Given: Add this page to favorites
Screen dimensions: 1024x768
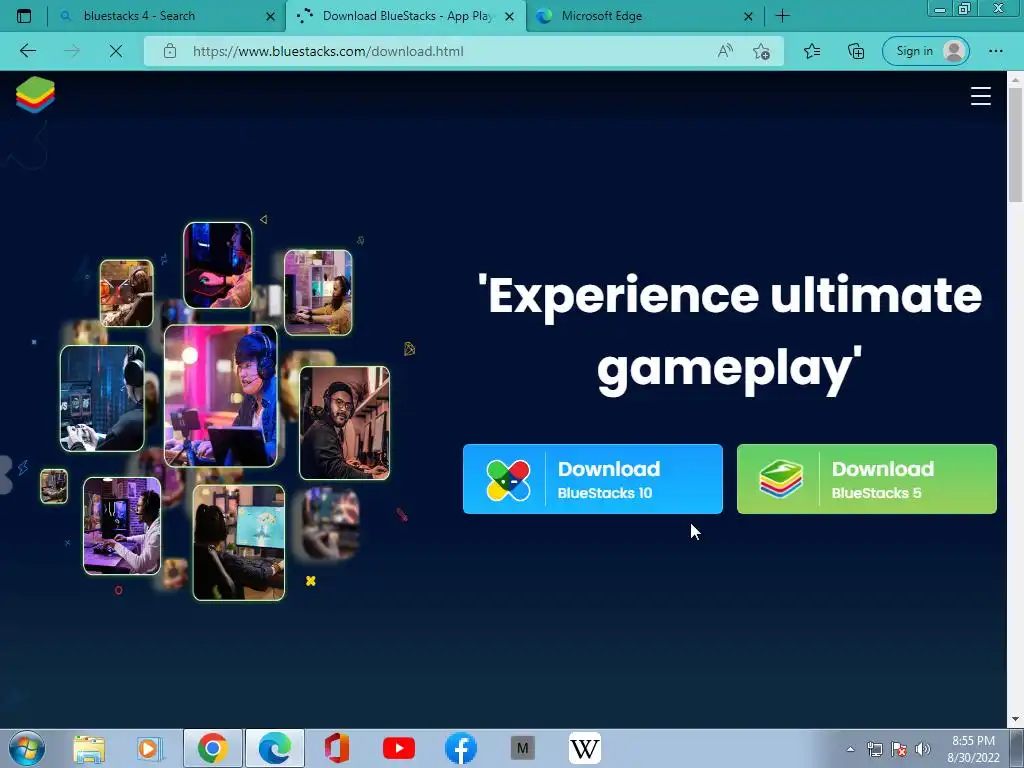Looking at the screenshot, I should point(761,51).
